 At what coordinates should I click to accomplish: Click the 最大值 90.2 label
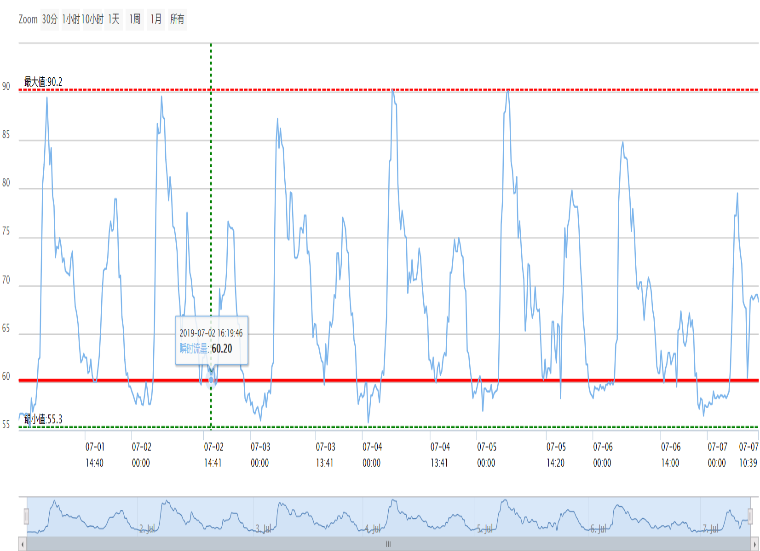[x=43, y=81]
